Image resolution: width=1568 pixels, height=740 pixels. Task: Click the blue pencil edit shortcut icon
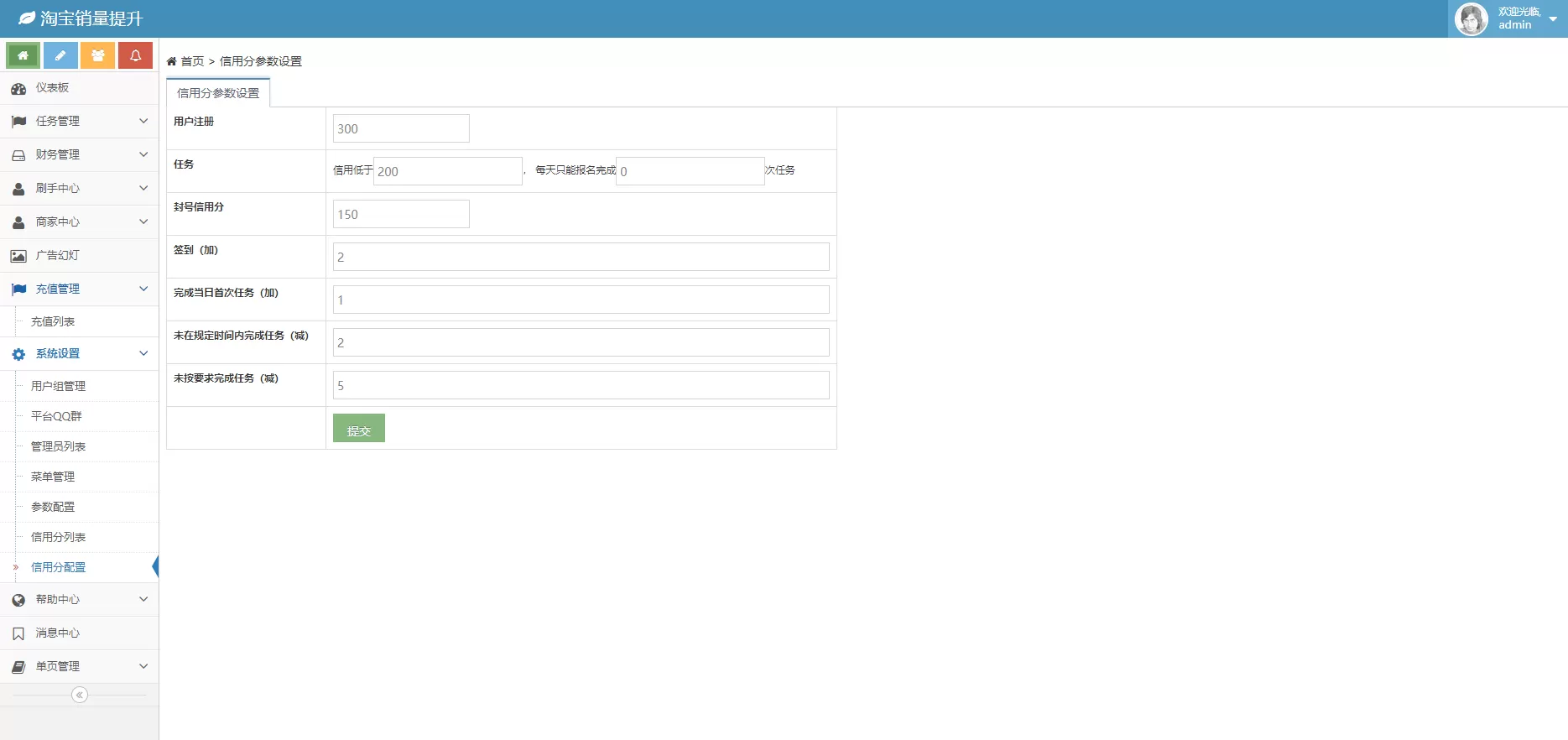(60, 55)
